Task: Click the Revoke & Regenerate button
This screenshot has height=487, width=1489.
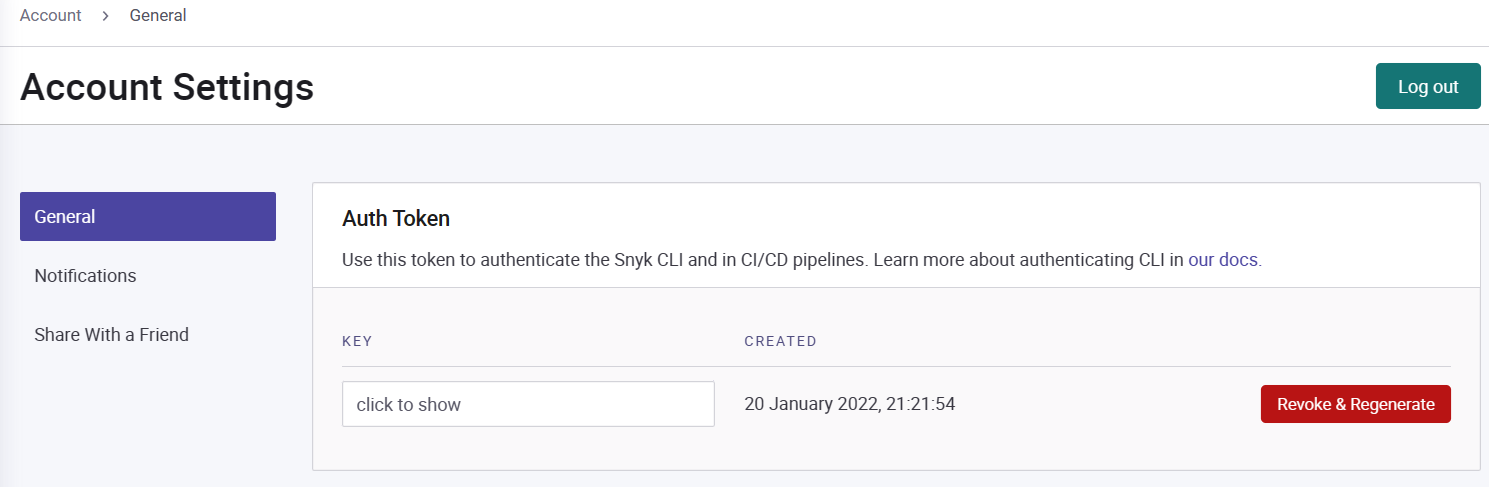Action: point(1355,404)
